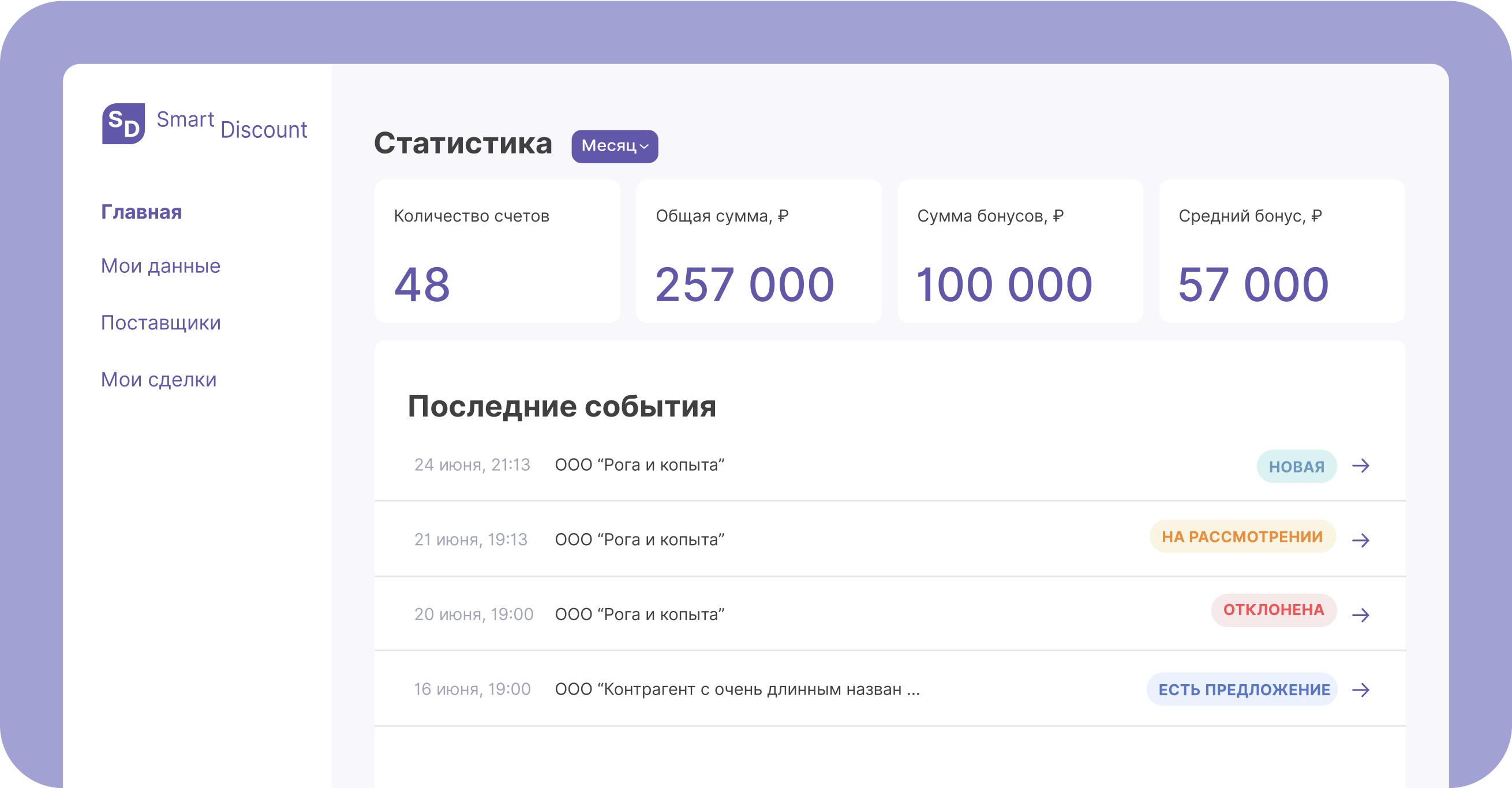Click the НОВАЯ status badge
Viewport: 1512px width, 788px height.
pos(1296,467)
